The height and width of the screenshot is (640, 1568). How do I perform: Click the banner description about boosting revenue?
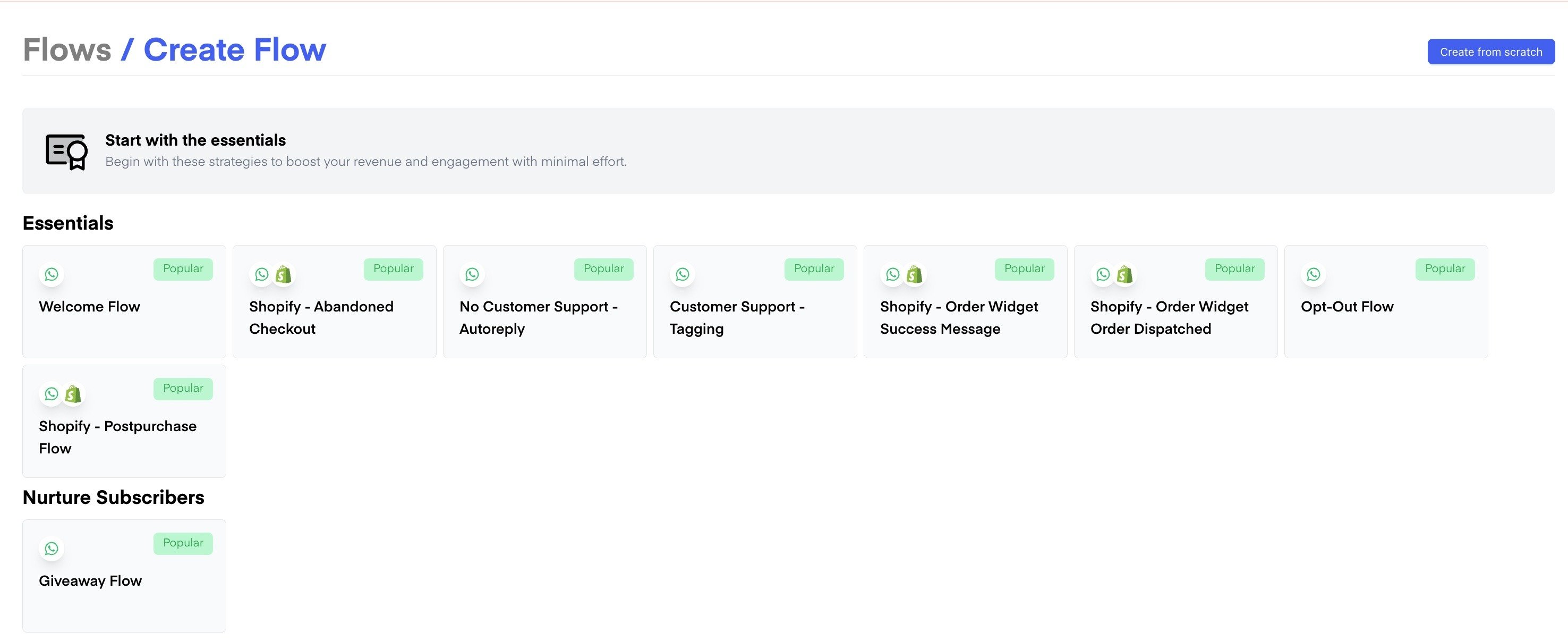(x=366, y=162)
